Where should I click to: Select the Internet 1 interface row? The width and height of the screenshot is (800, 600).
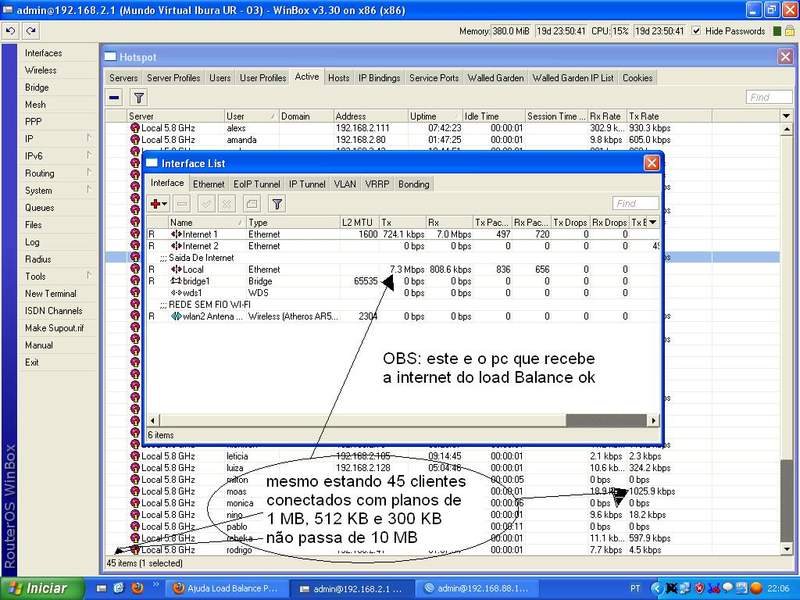click(x=402, y=234)
